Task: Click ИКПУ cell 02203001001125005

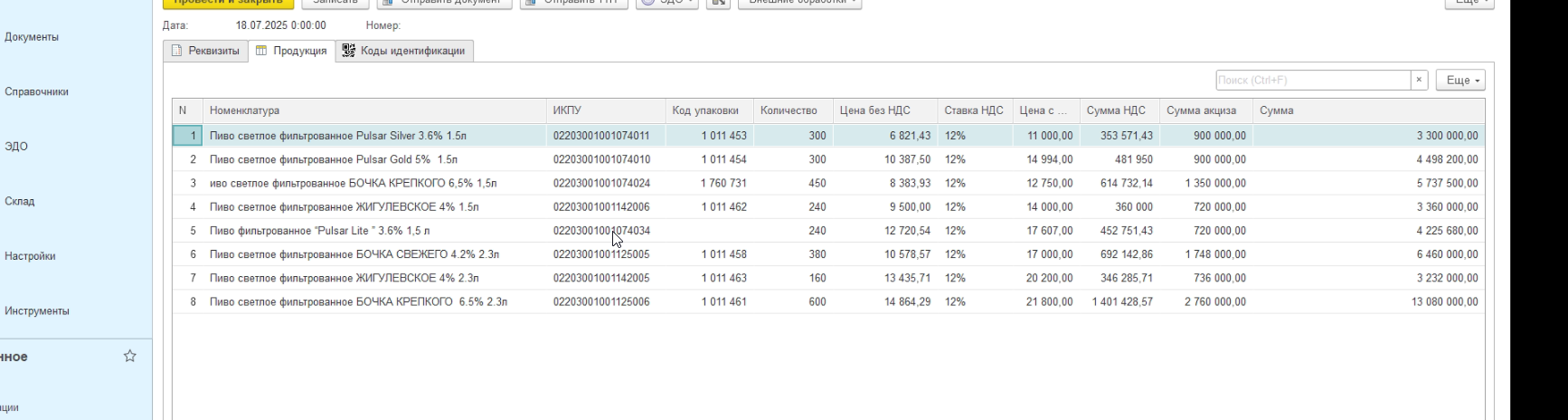Action: coord(606,254)
